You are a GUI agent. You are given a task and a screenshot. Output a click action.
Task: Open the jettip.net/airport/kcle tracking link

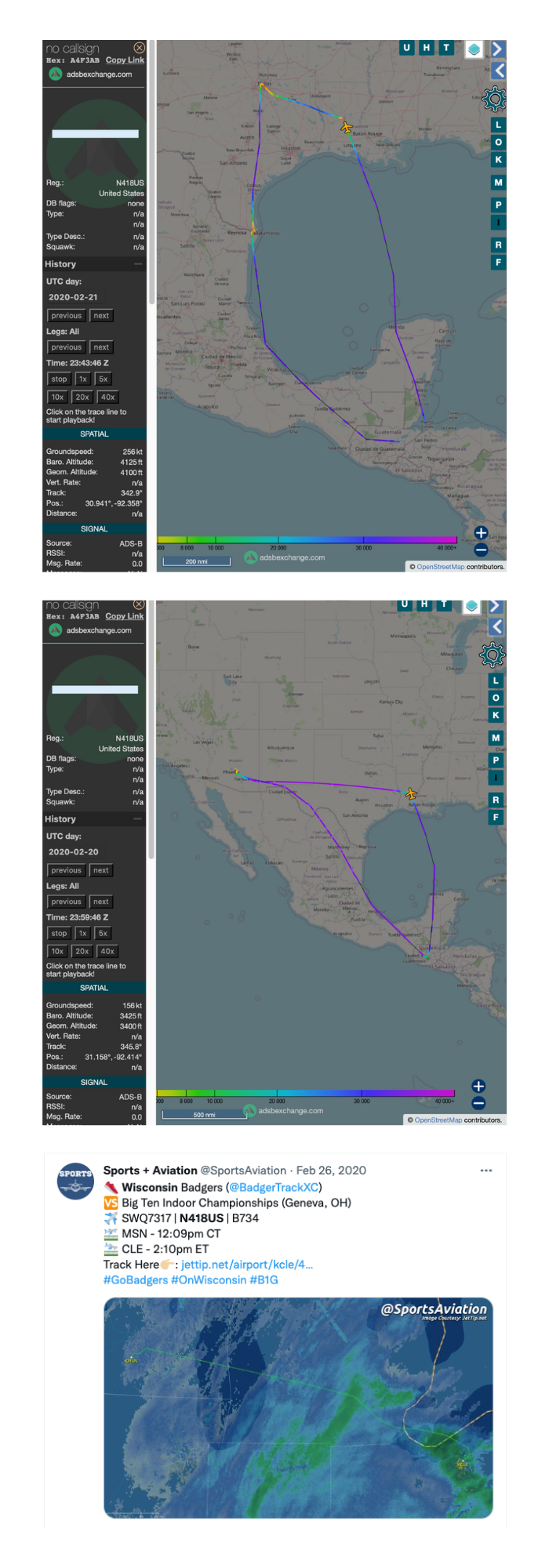click(x=247, y=1265)
